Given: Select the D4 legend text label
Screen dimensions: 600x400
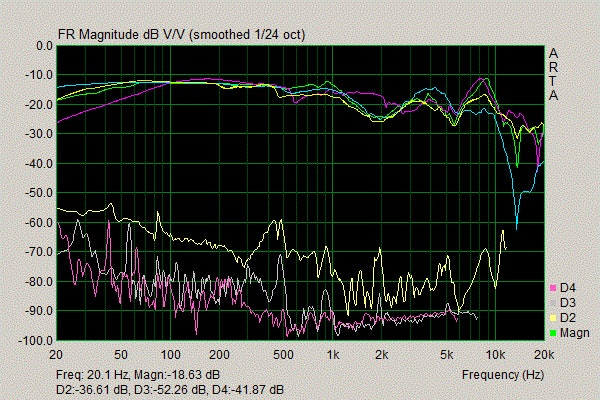Looking at the screenshot, I should coord(568,289).
